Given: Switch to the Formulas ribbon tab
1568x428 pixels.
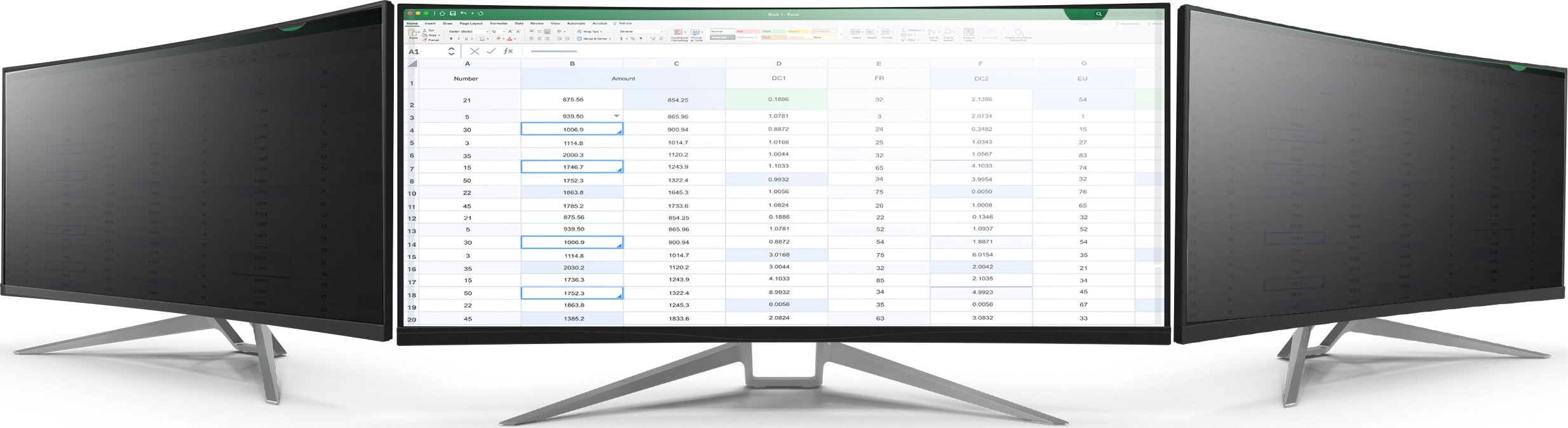Looking at the screenshot, I should coord(498,24).
